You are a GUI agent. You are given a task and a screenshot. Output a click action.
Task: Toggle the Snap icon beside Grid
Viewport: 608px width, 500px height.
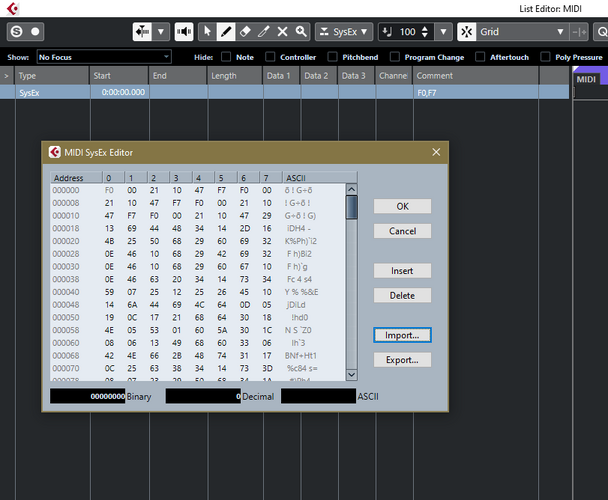(466, 31)
